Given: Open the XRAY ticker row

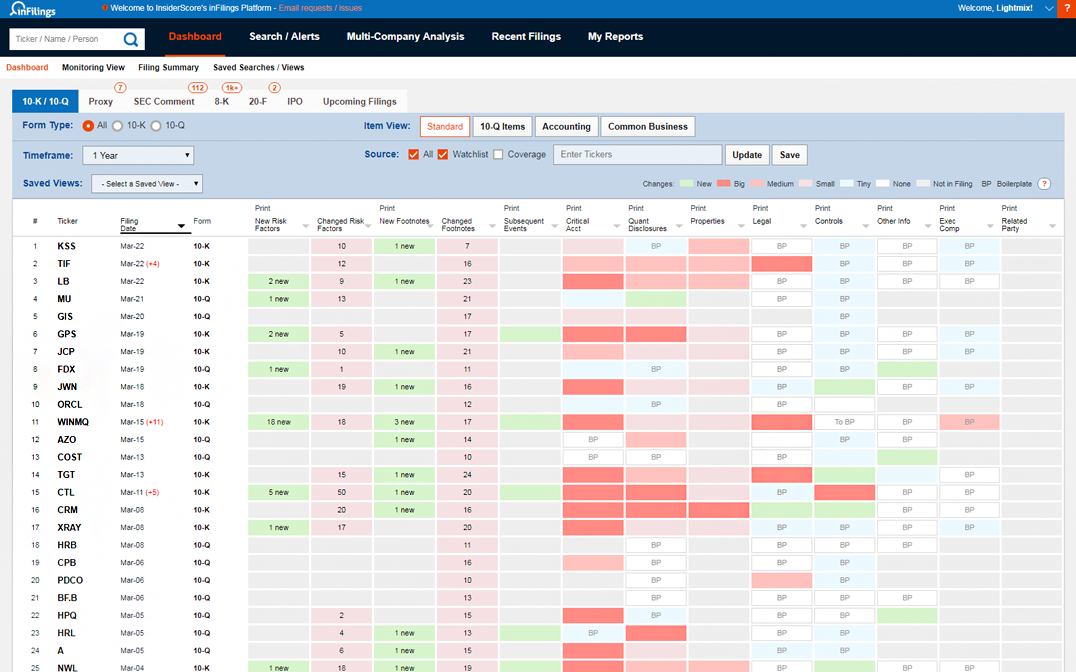Looking at the screenshot, I should coord(69,528).
